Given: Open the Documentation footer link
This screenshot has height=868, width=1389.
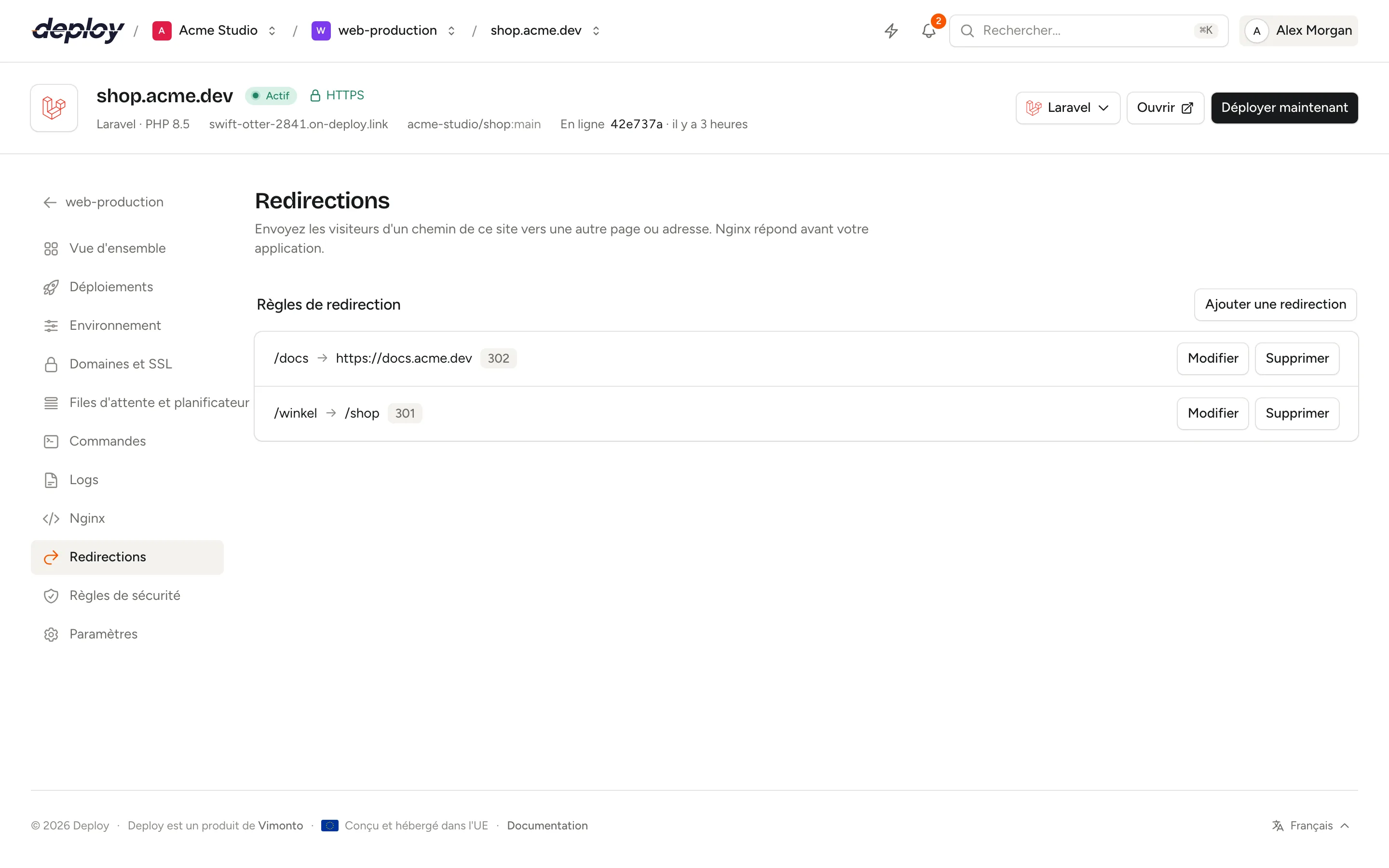Looking at the screenshot, I should (x=547, y=826).
